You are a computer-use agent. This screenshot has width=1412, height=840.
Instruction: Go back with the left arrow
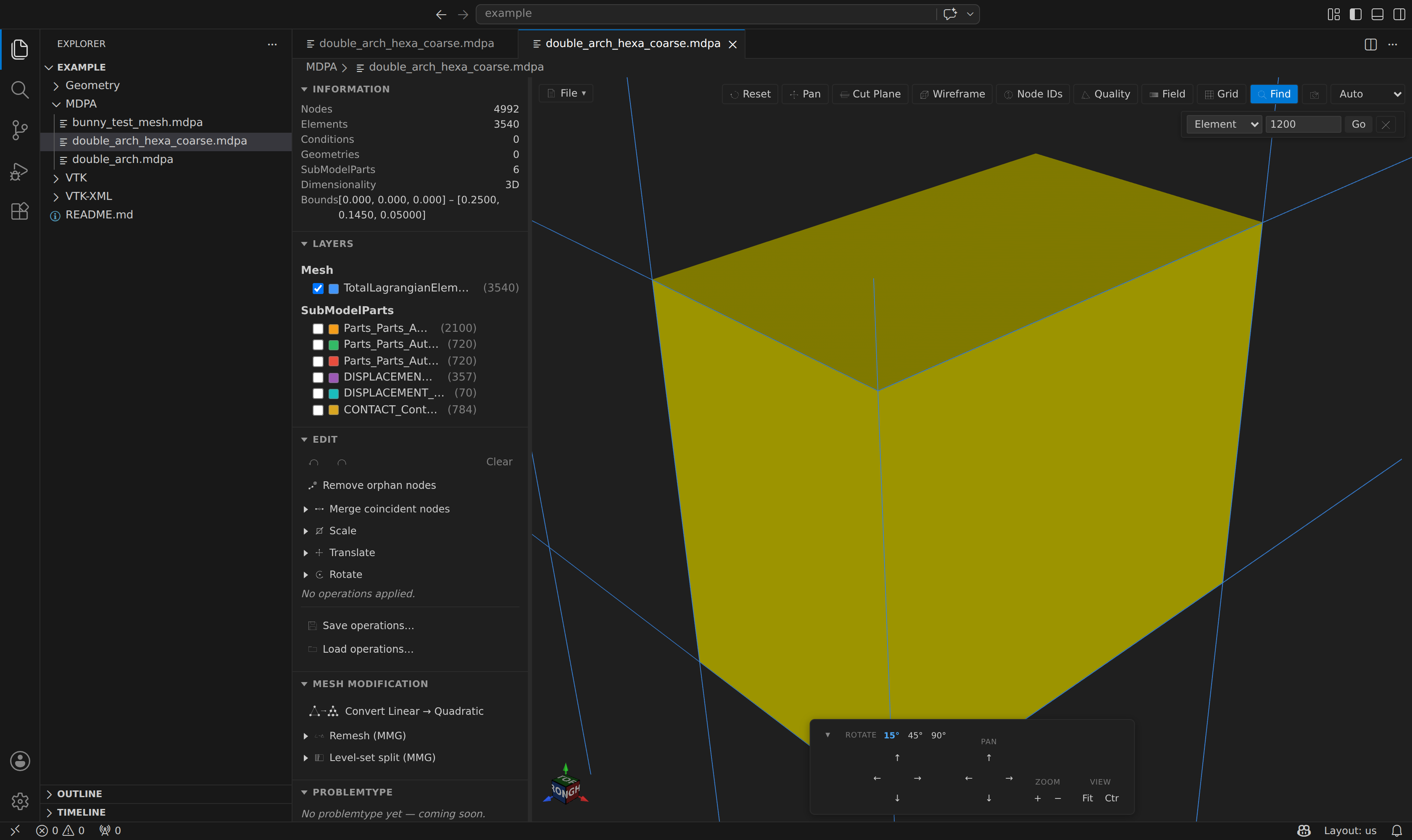point(441,14)
